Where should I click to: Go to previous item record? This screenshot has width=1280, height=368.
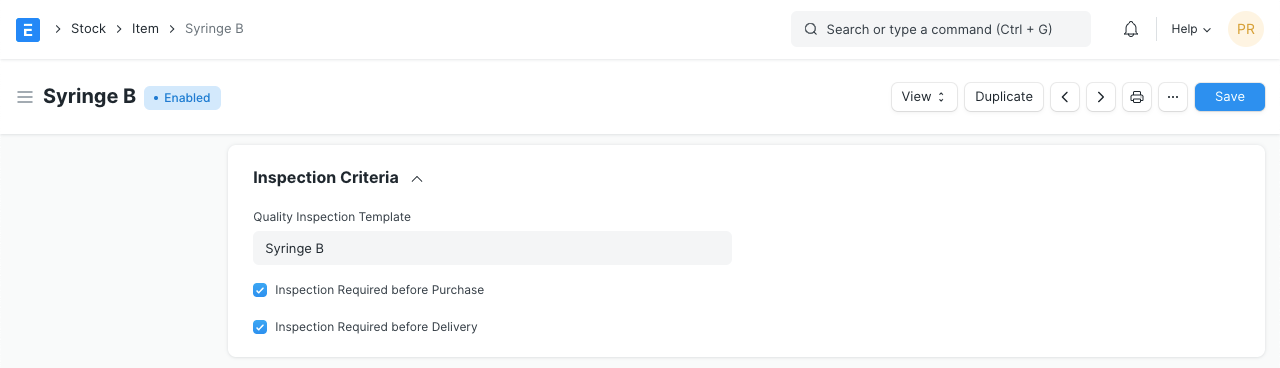coord(1065,97)
